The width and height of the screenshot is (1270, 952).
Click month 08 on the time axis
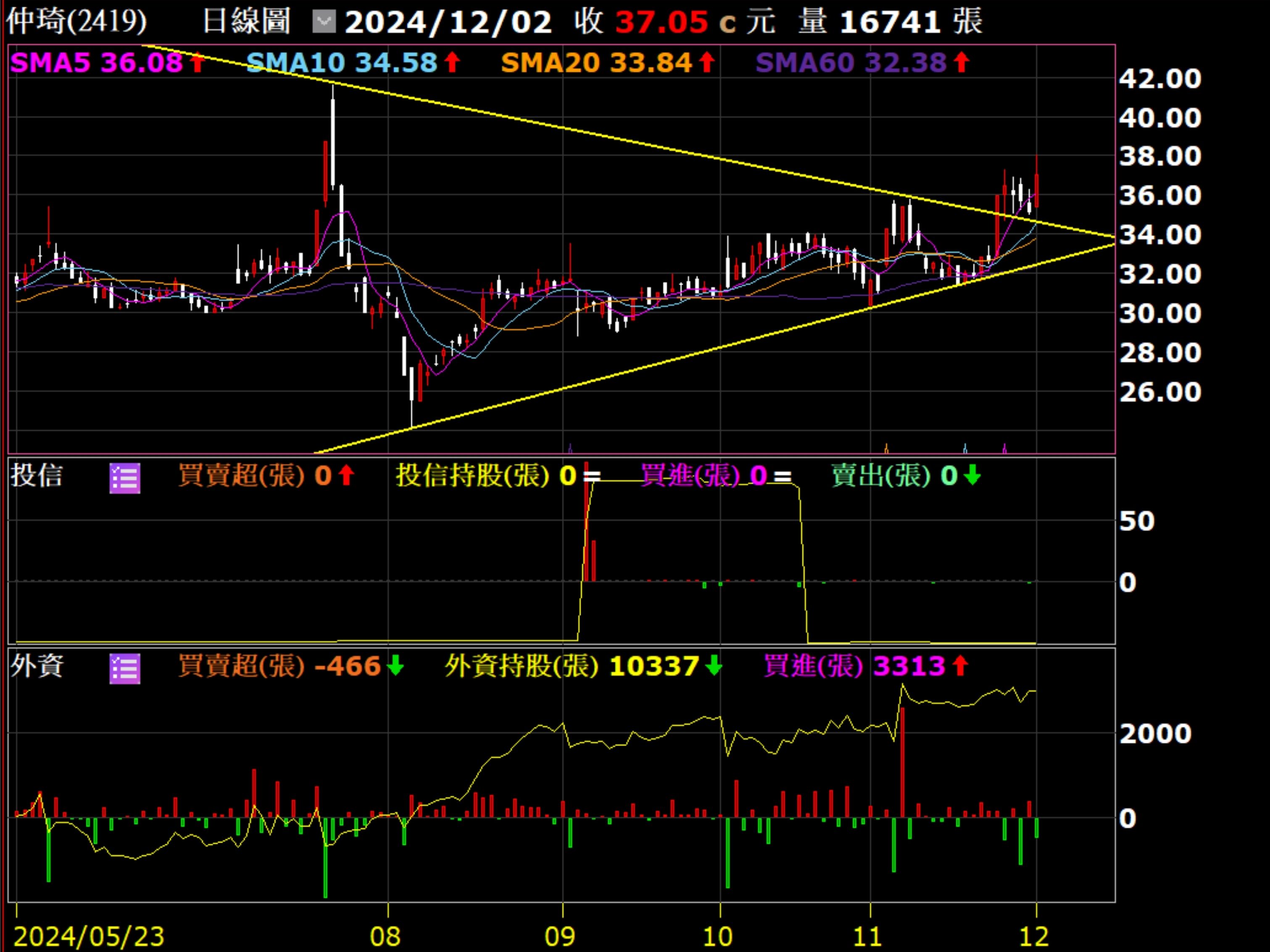(x=385, y=936)
